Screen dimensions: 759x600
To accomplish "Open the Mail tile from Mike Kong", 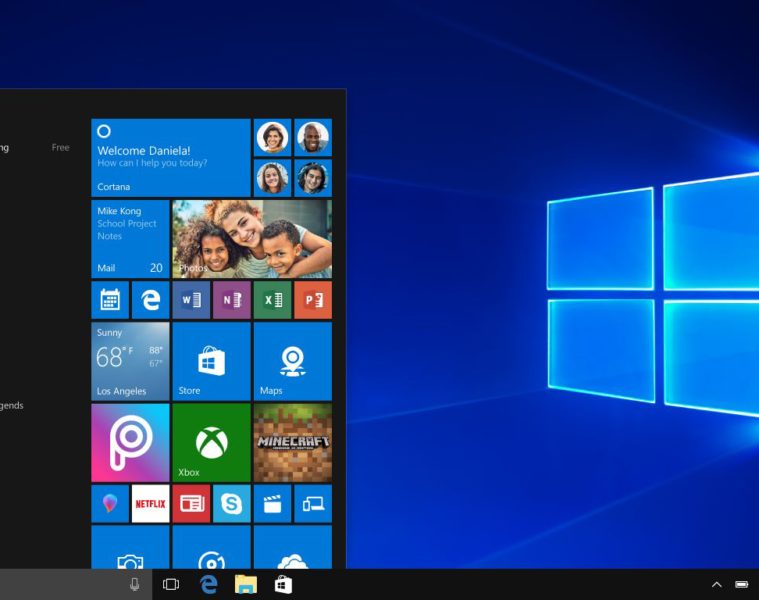I will pos(130,238).
